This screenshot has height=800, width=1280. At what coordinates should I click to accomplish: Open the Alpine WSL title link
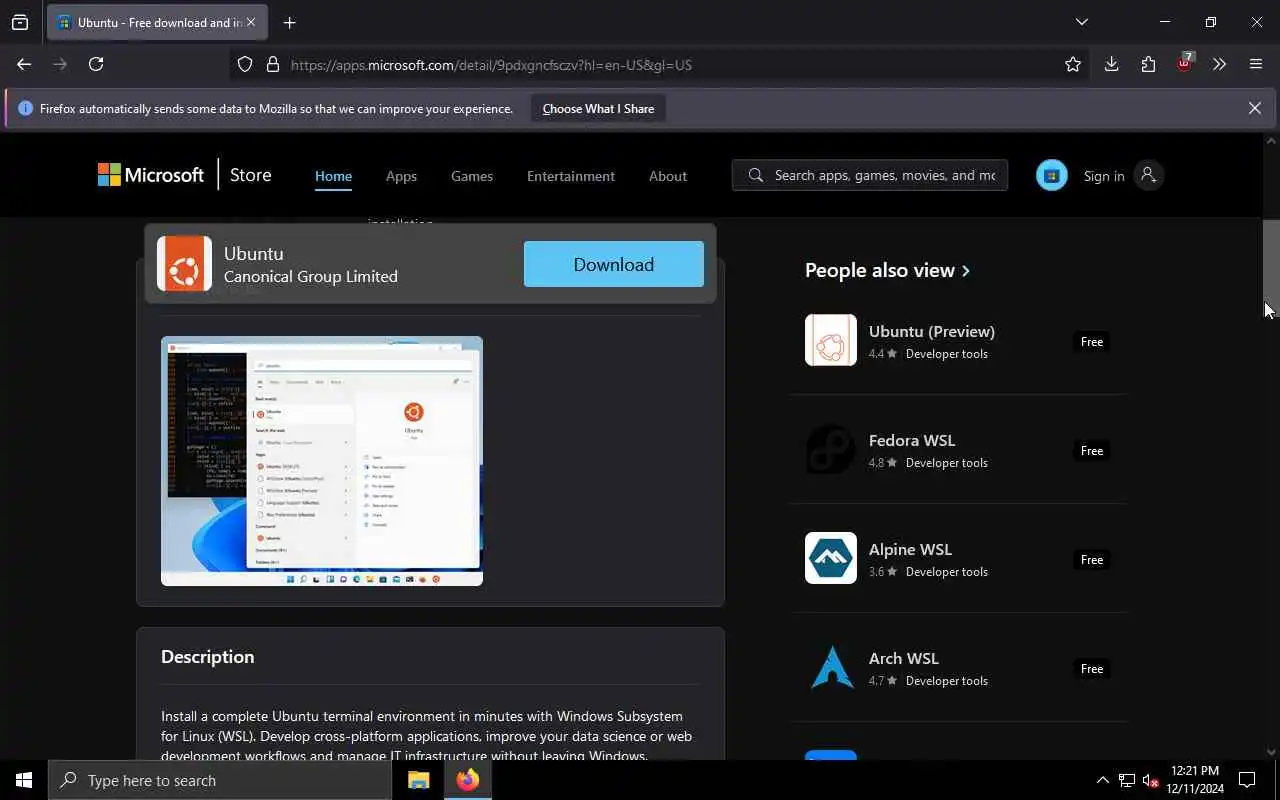(910, 549)
